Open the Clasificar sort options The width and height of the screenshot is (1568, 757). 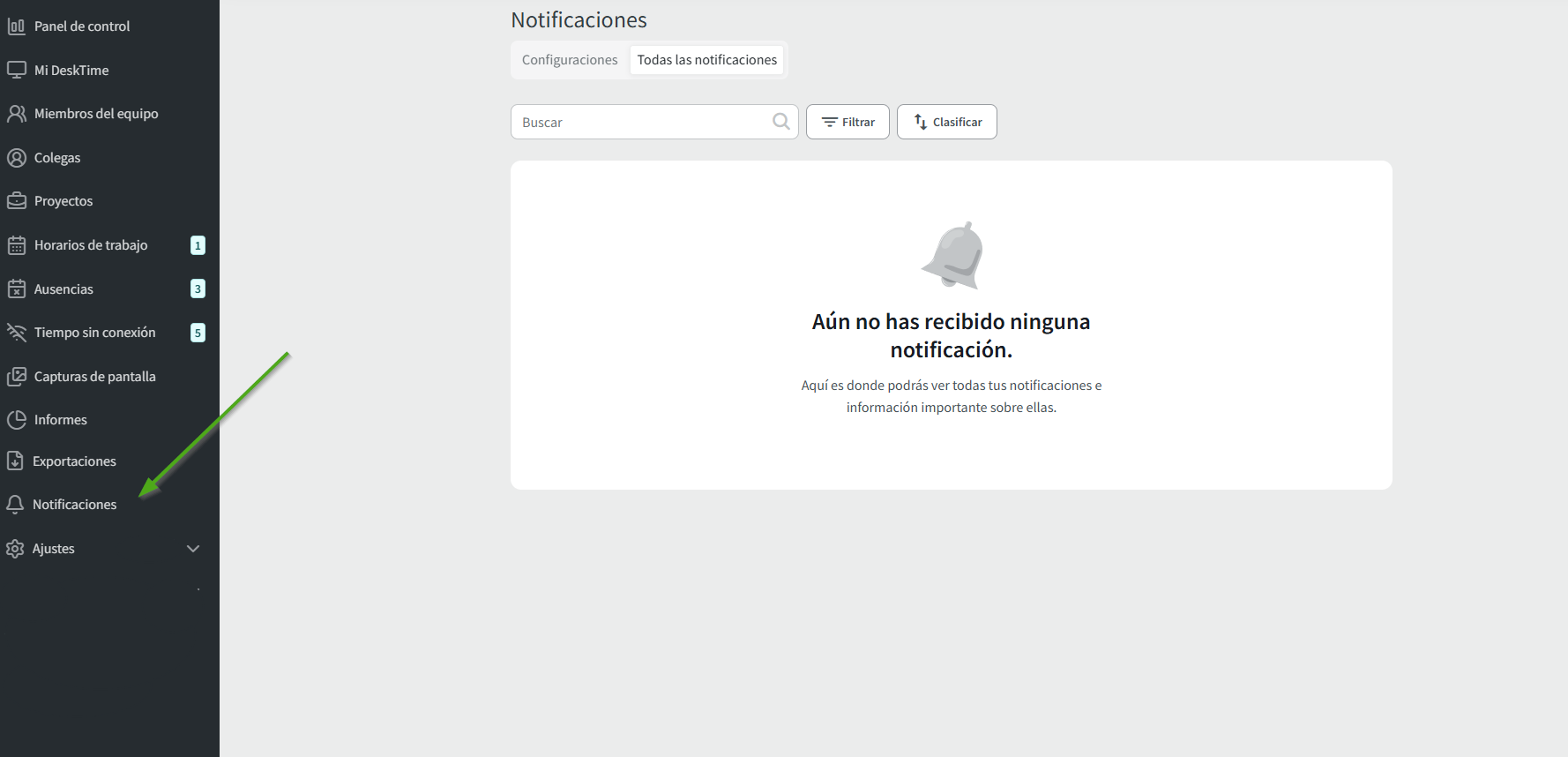946,122
